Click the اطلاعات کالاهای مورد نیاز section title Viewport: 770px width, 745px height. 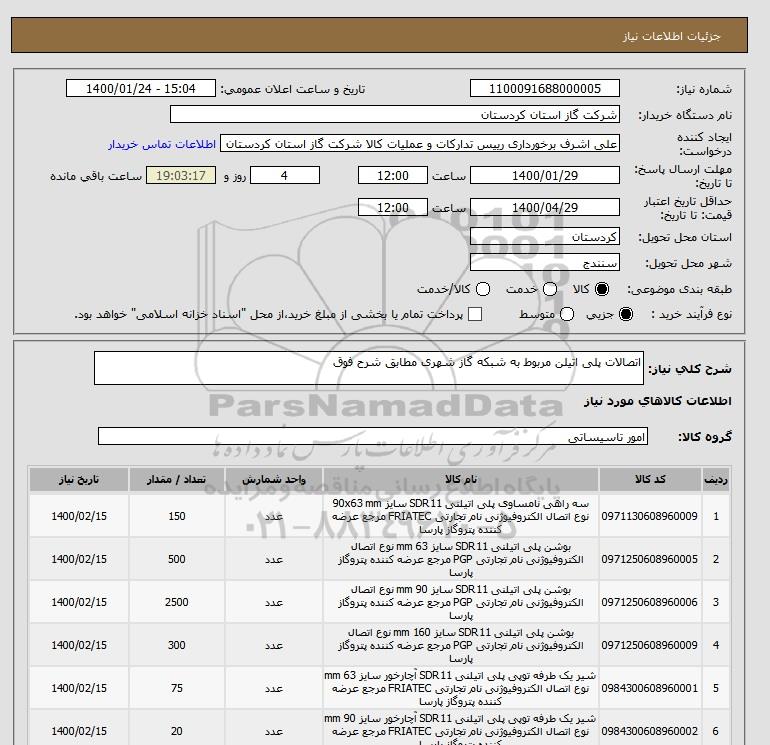point(658,401)
